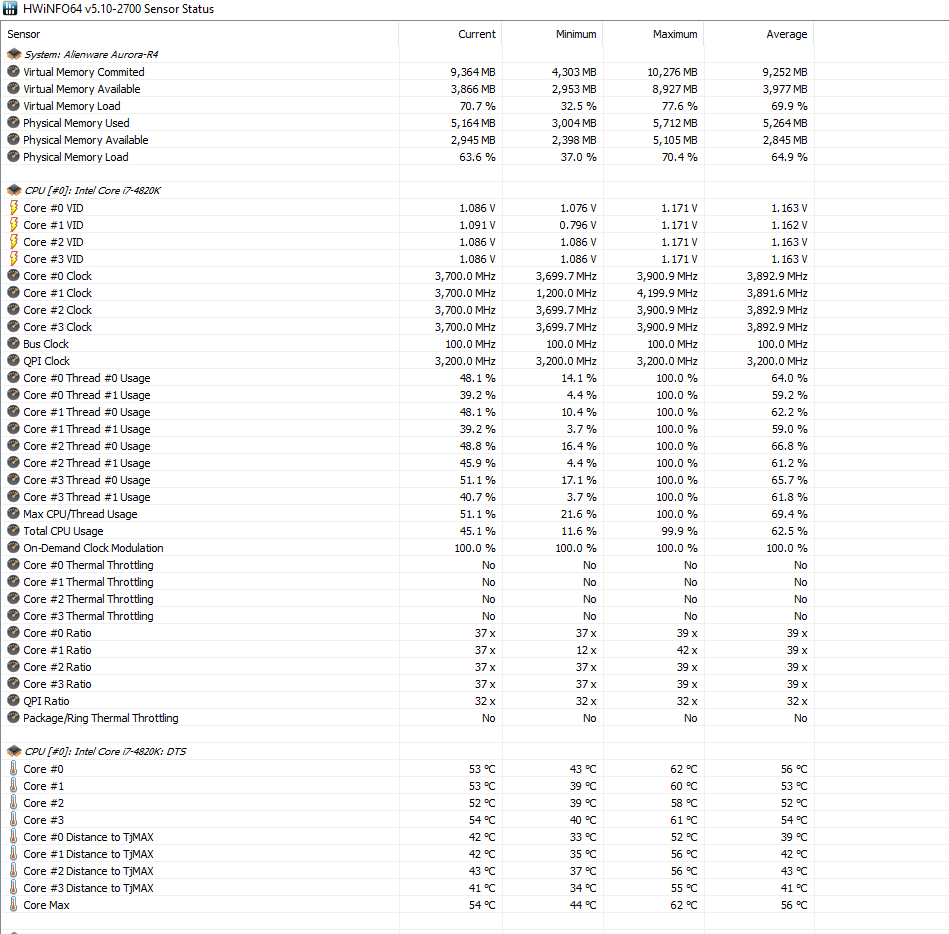This screenshot has width=949, height=934.
Task: Select the Virtual Memory Commited row
Action: (84, 72)
